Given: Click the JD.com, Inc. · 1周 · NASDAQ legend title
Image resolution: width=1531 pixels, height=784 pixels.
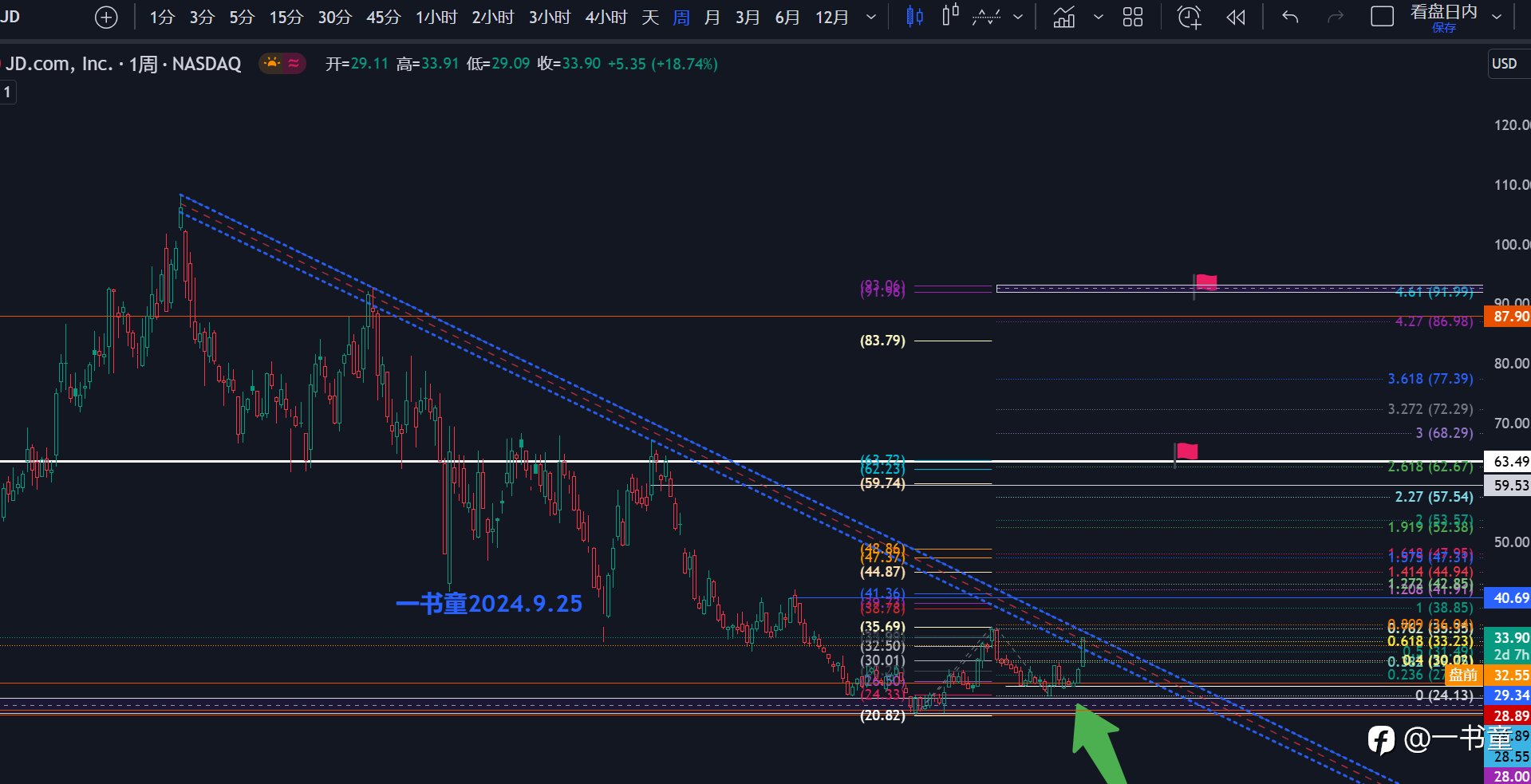Looking at the screenshot, I should (123, 64).
